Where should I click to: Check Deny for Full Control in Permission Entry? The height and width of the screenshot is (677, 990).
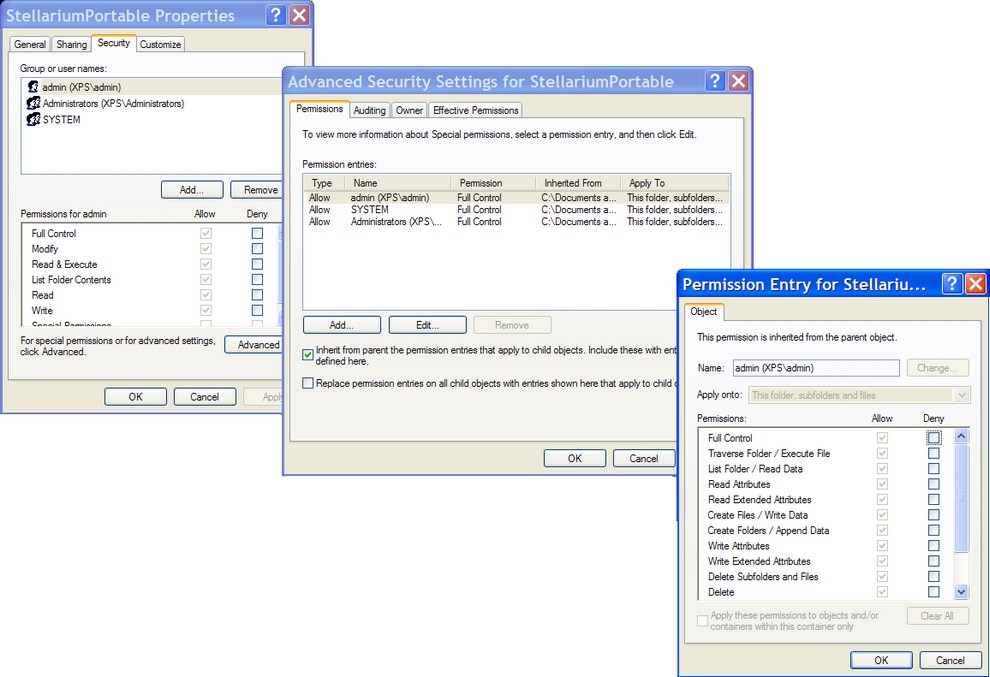933,437
